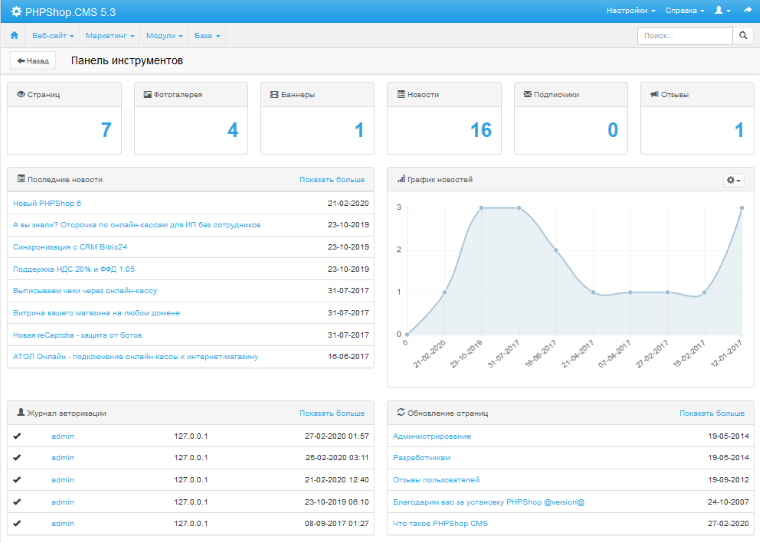Open news about Синхронизация с CRM Bitrix24
Image resolution: width=760 pixels, height=543 pixels.
coord(70,247)
